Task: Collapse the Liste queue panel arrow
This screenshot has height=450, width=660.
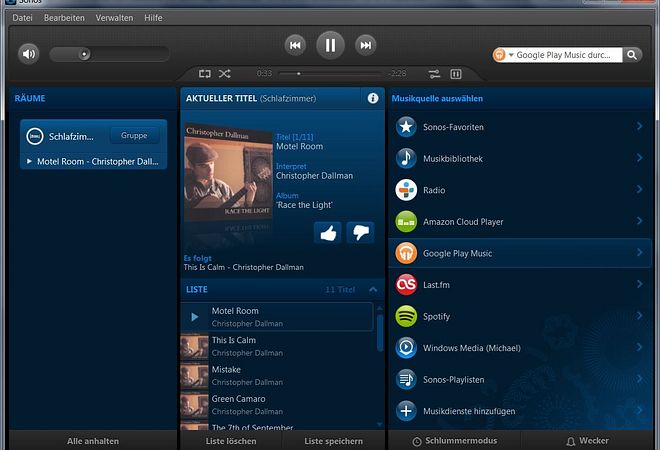Action: (373, 289)
